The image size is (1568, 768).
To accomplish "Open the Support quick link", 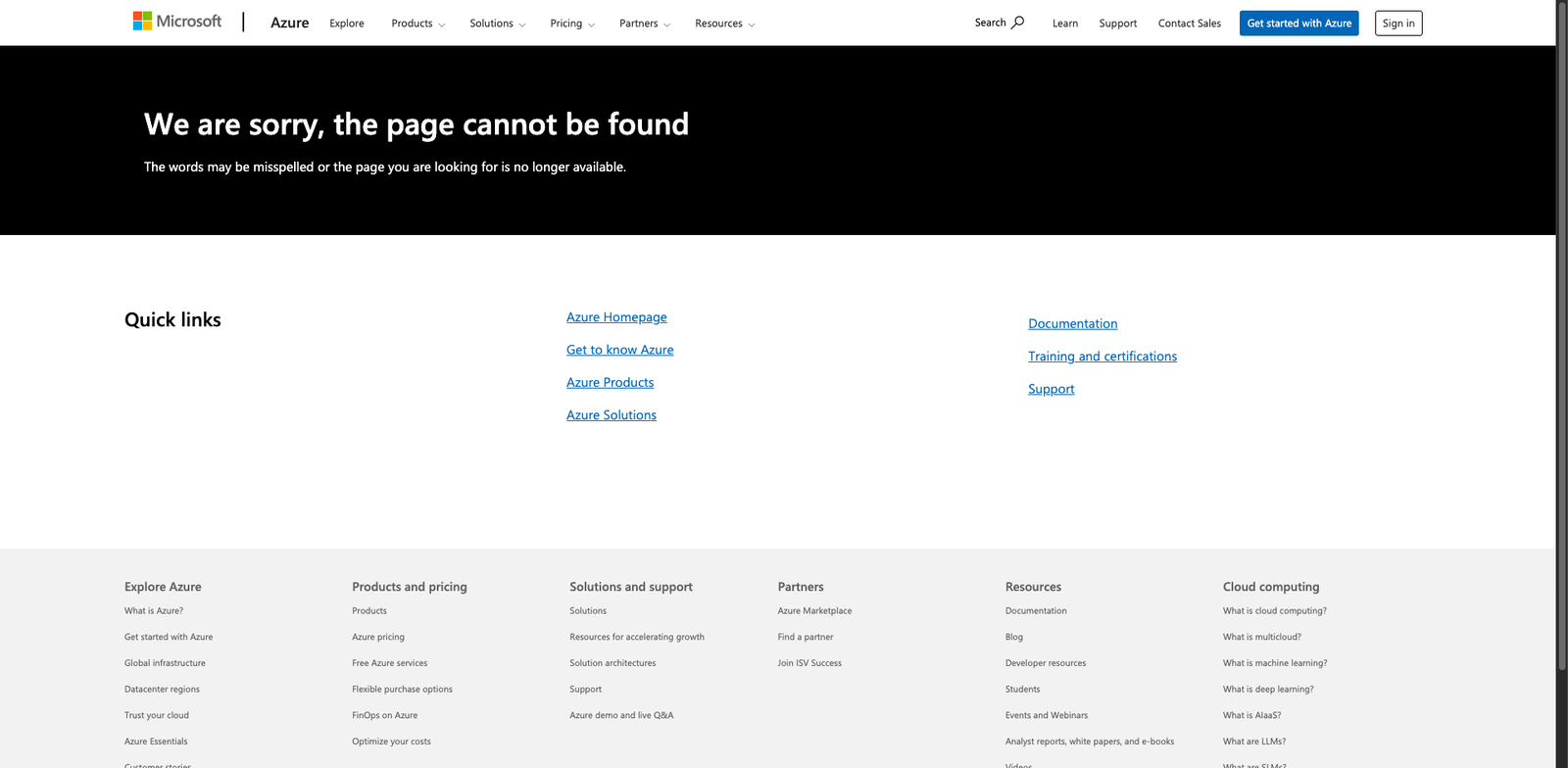I will (x=1052, y=389).
